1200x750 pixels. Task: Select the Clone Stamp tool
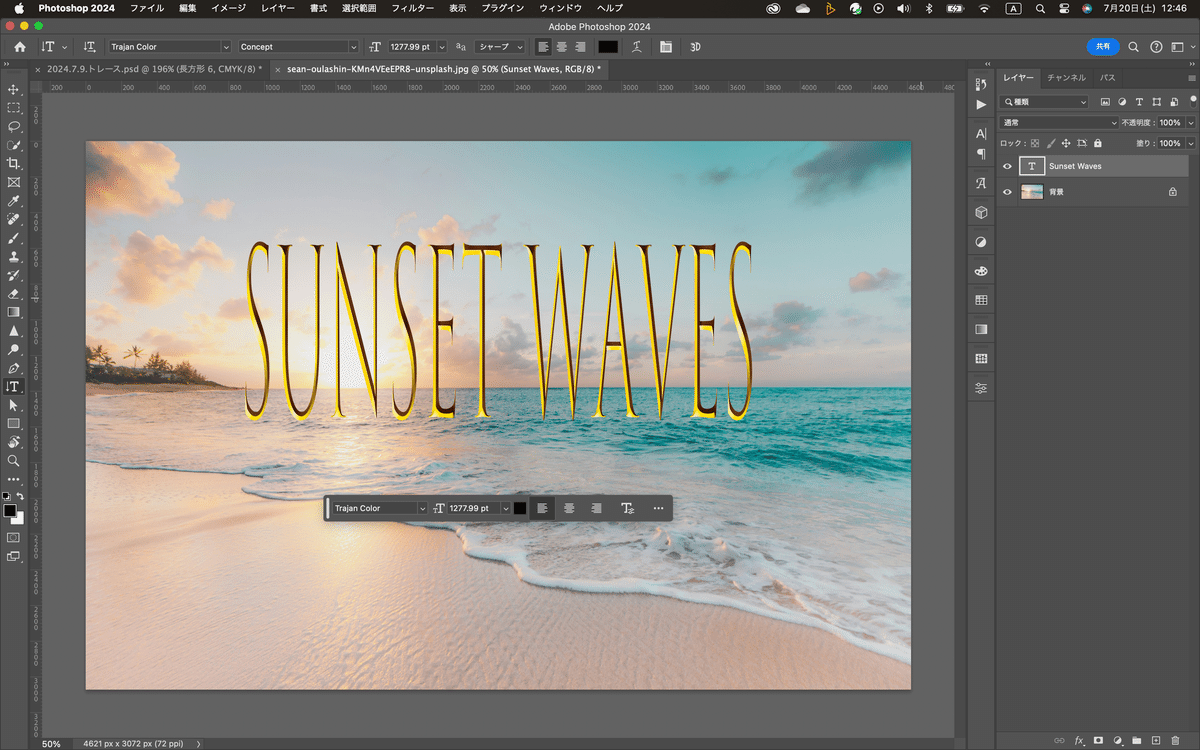pos(13,257)
